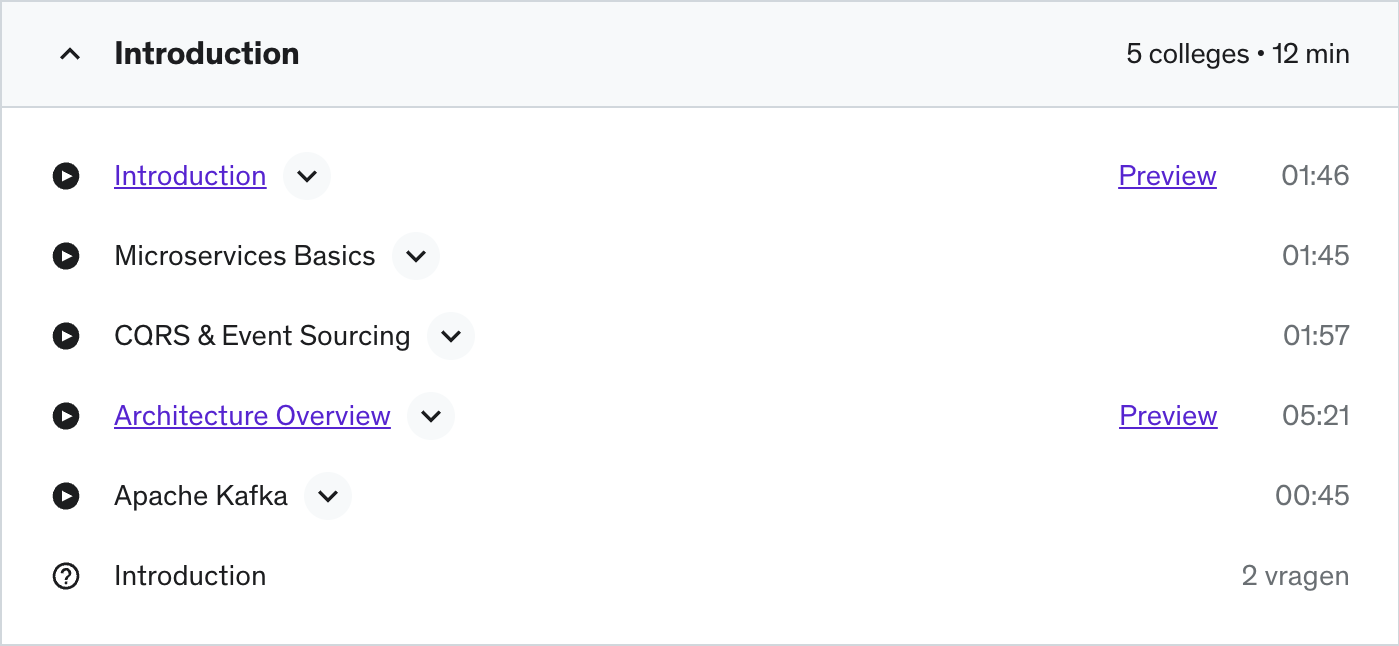Click Preview for the Introduction lecture
Viewport: 1399px width, 646px height.
(x=1167, y=176)
